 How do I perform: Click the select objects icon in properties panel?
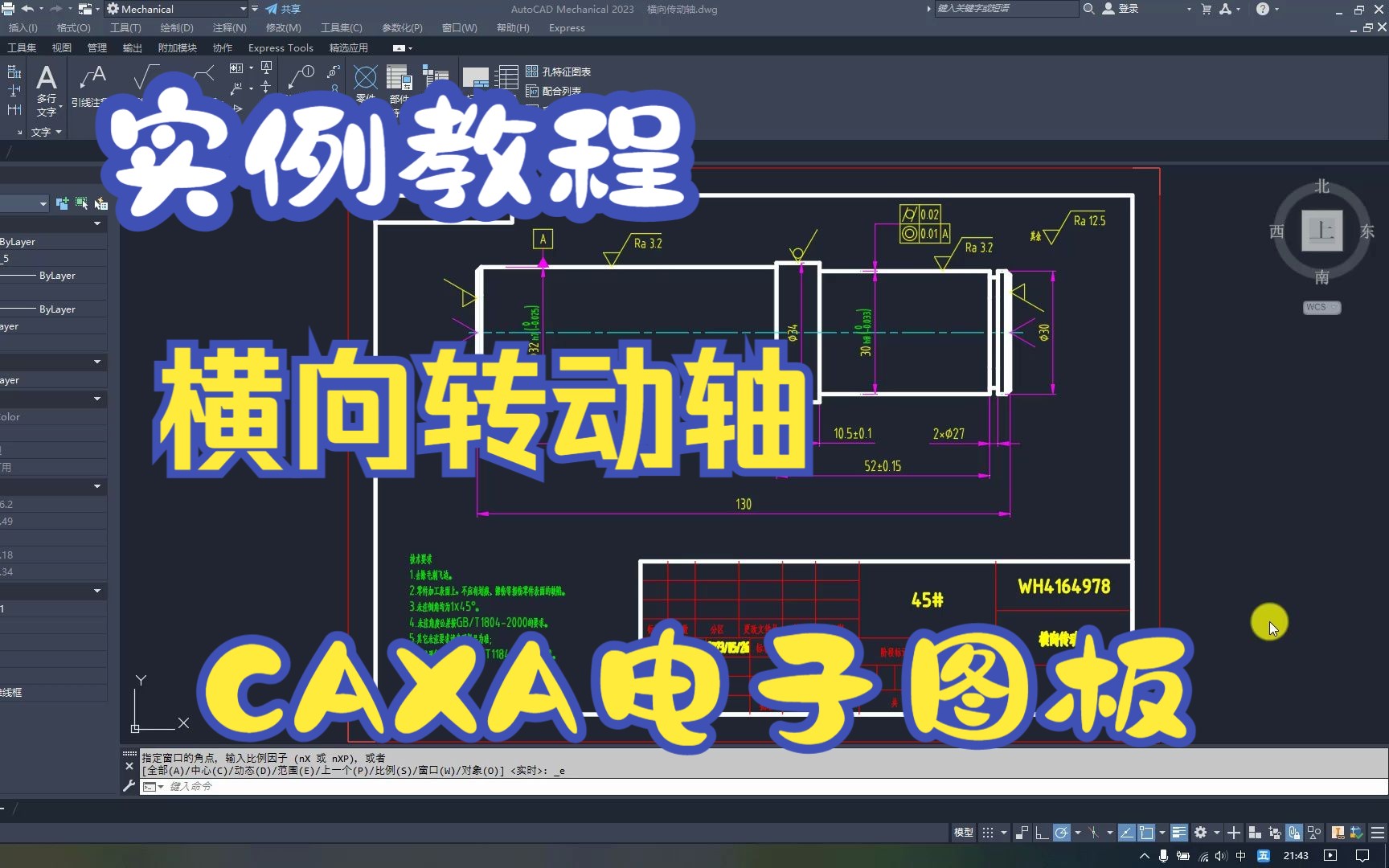click(81, 203)
